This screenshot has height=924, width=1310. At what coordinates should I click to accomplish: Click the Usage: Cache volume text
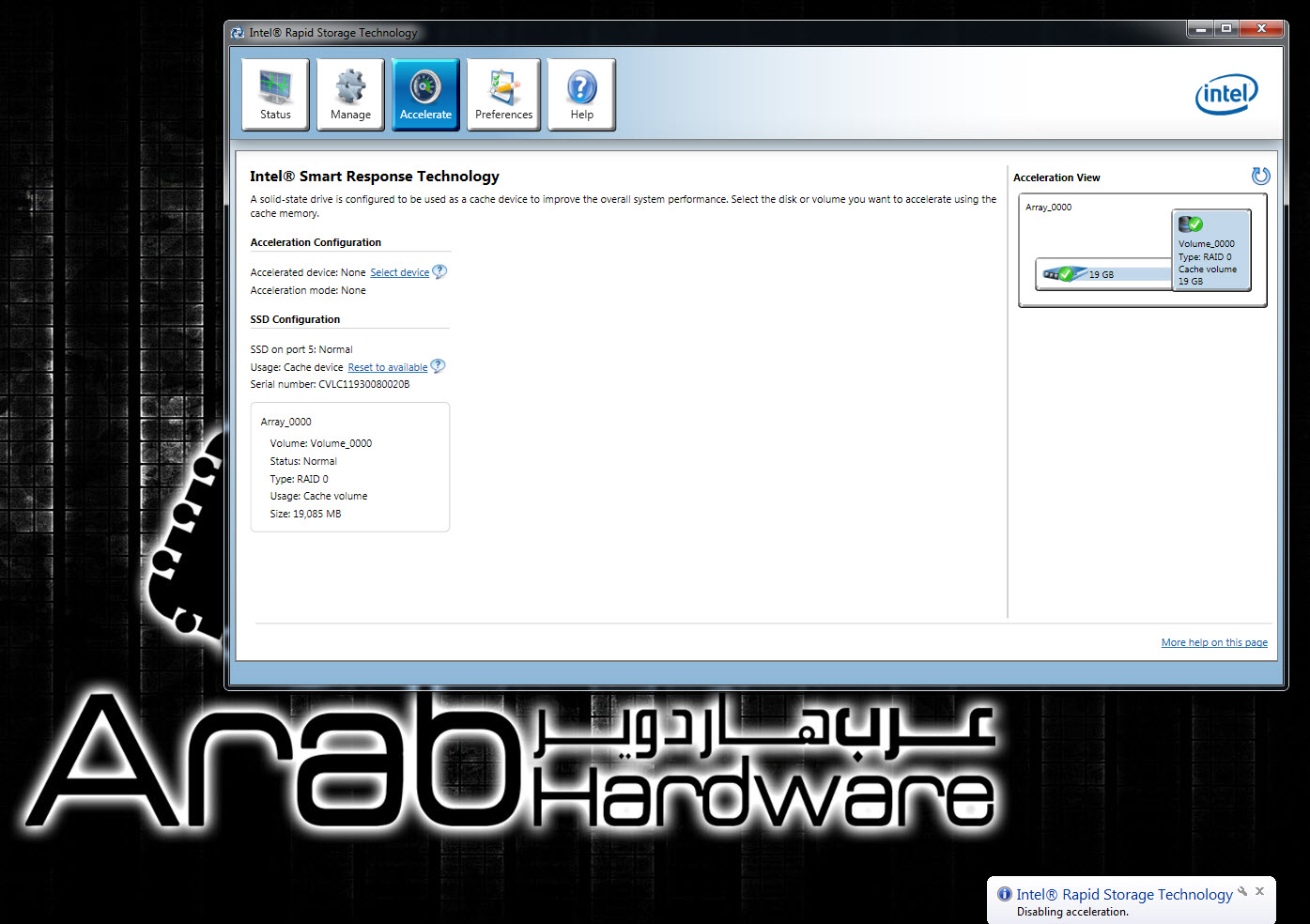(318, 496)
